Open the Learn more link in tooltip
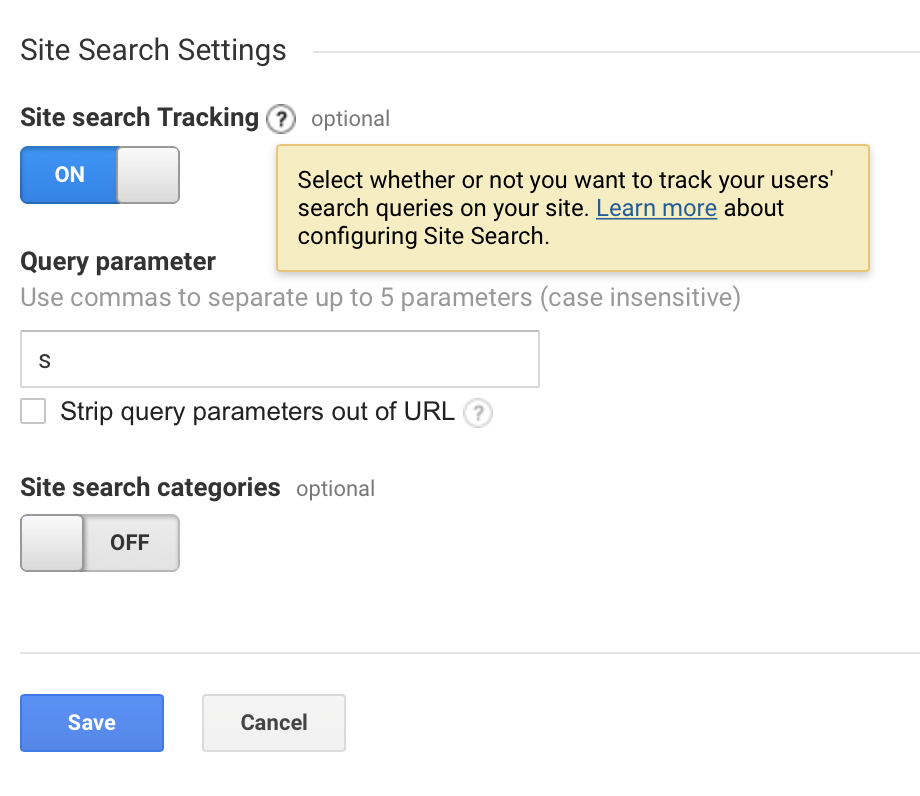The image size is (920, 796). click(656, 208)
